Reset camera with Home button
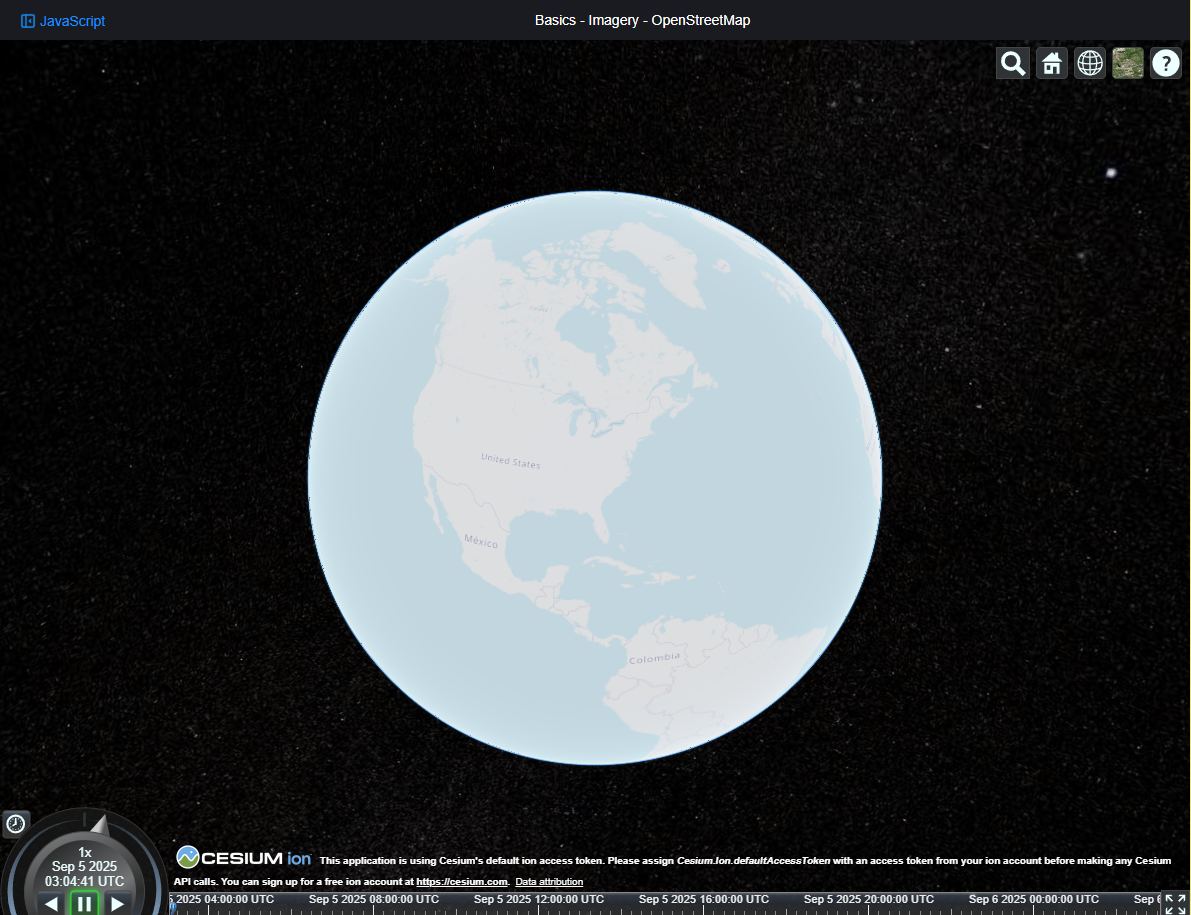The height and width of the screenshot is (915, 1191). click(x=1051, y=63)
